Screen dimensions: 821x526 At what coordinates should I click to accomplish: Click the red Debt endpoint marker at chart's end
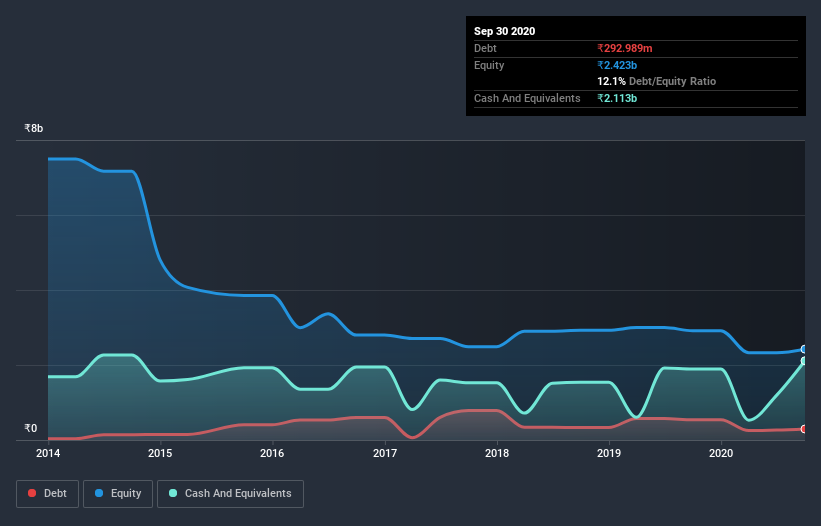coord(804,429)
